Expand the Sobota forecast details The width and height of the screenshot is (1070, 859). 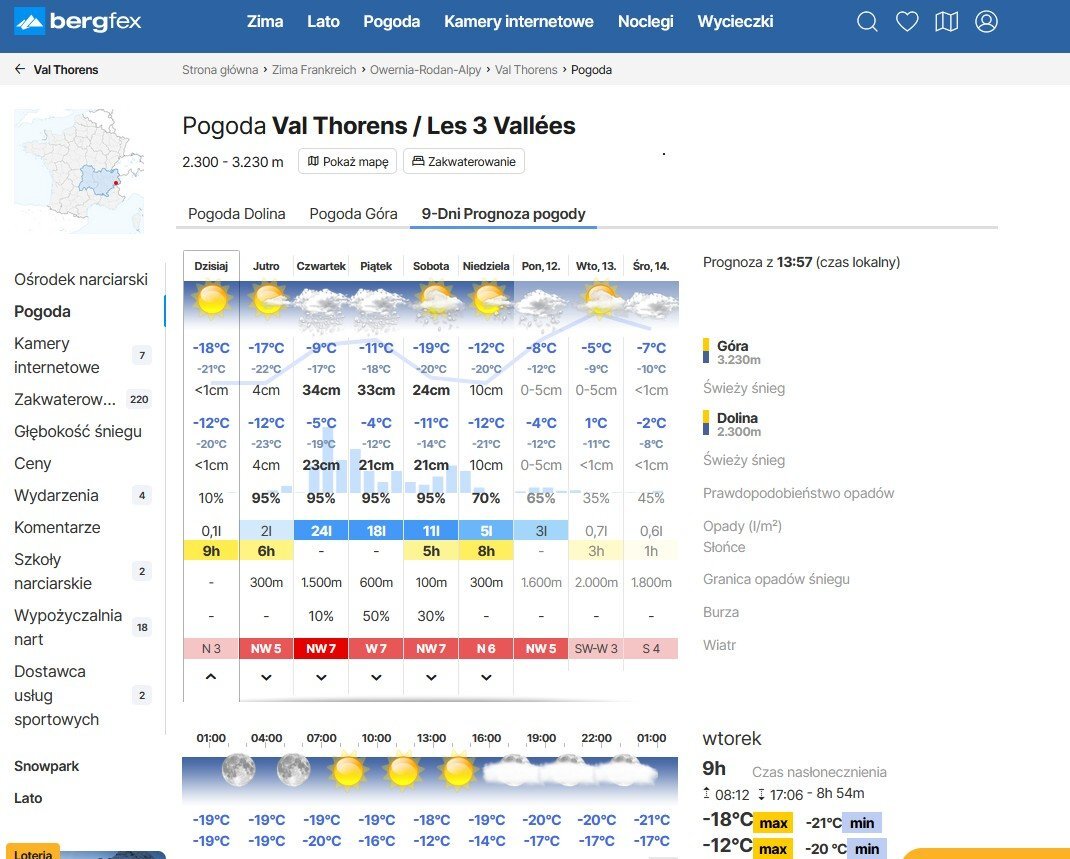pyautogui.click(x=431, y=677)
